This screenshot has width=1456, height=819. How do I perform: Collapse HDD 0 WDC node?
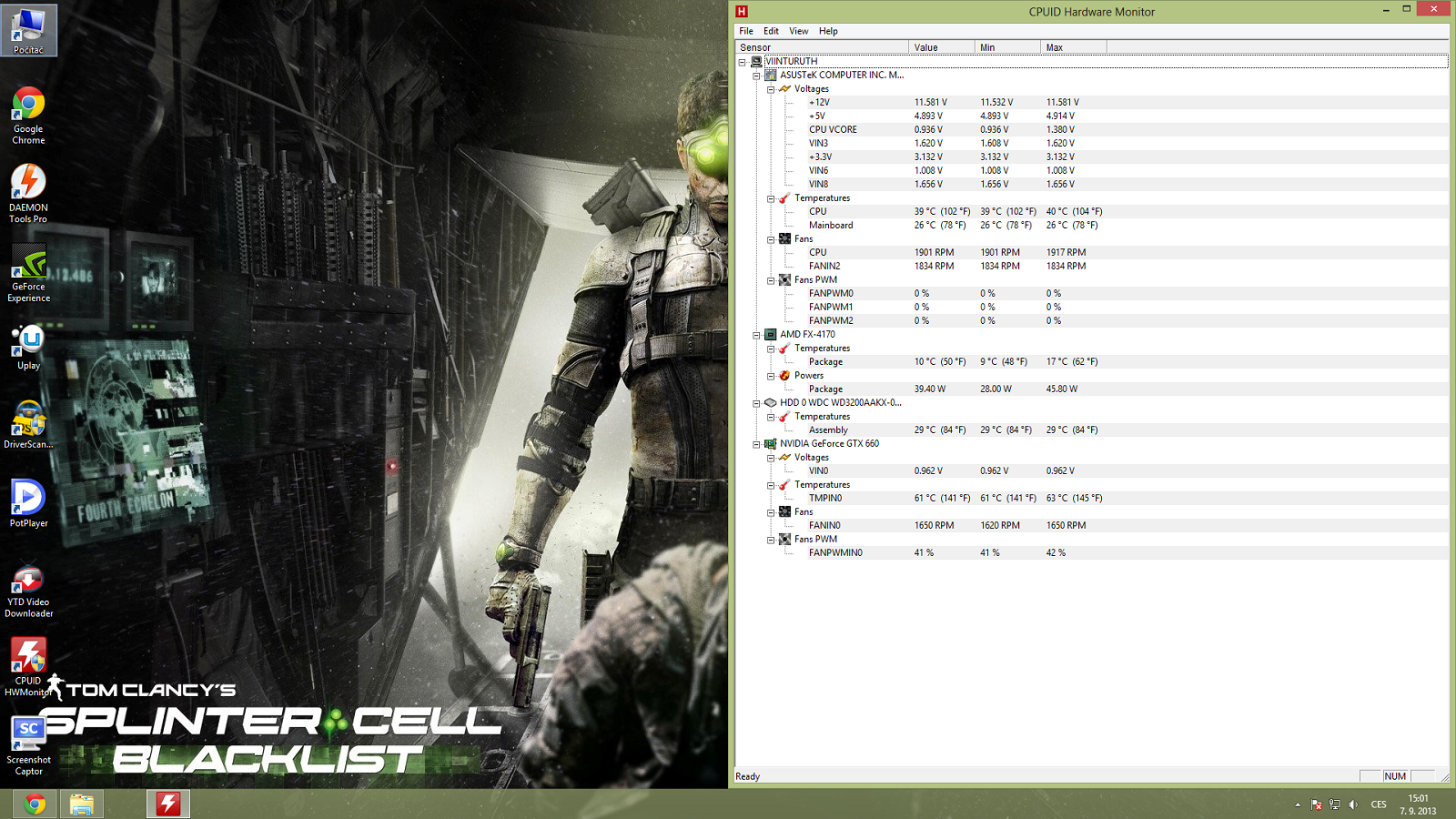[756, 403]
